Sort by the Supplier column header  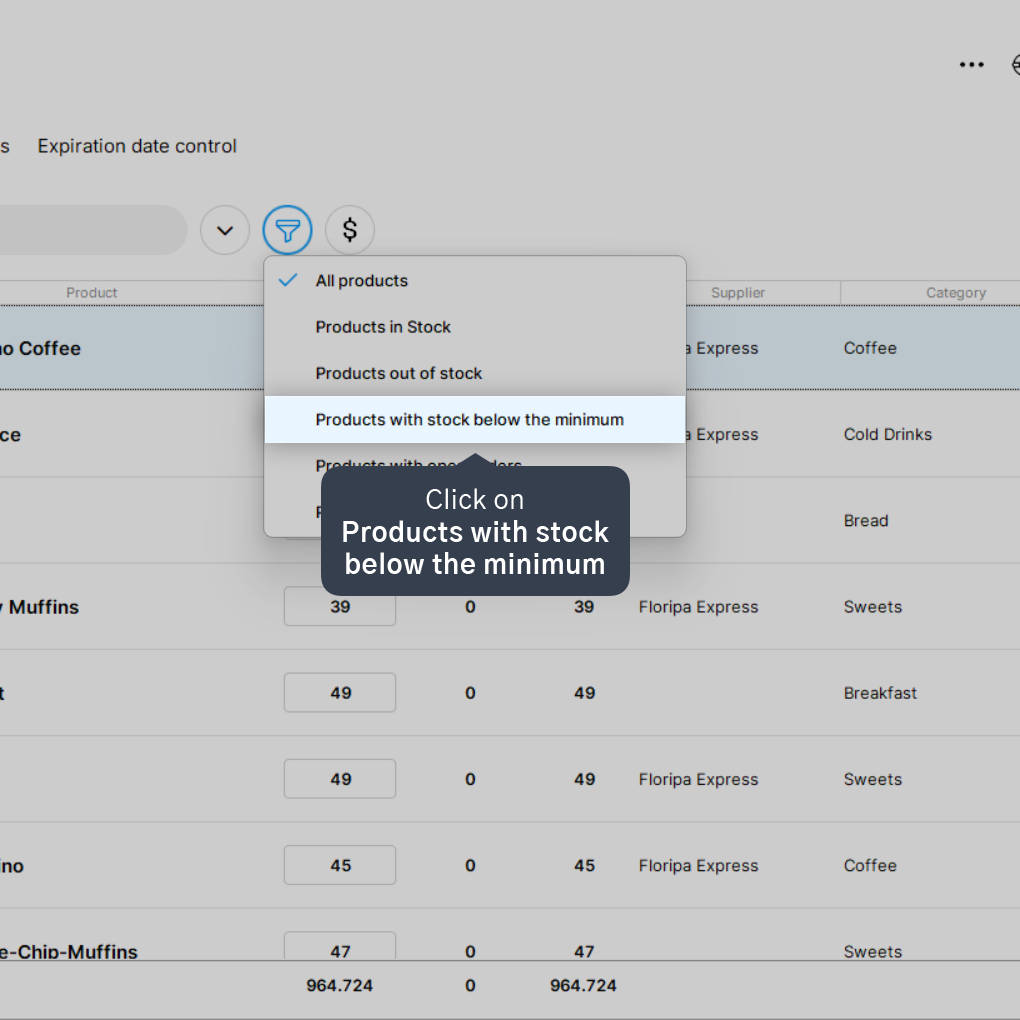point(738,293)
